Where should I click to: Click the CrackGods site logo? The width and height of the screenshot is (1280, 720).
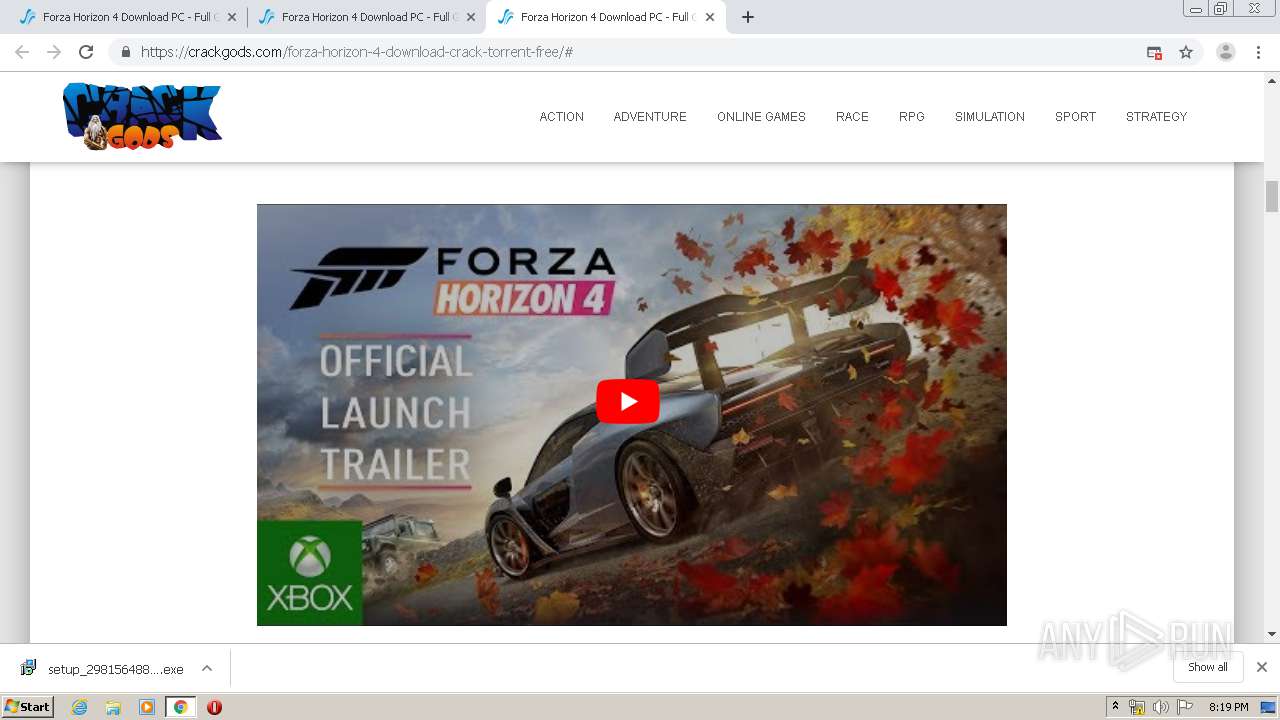click(142, 116)
